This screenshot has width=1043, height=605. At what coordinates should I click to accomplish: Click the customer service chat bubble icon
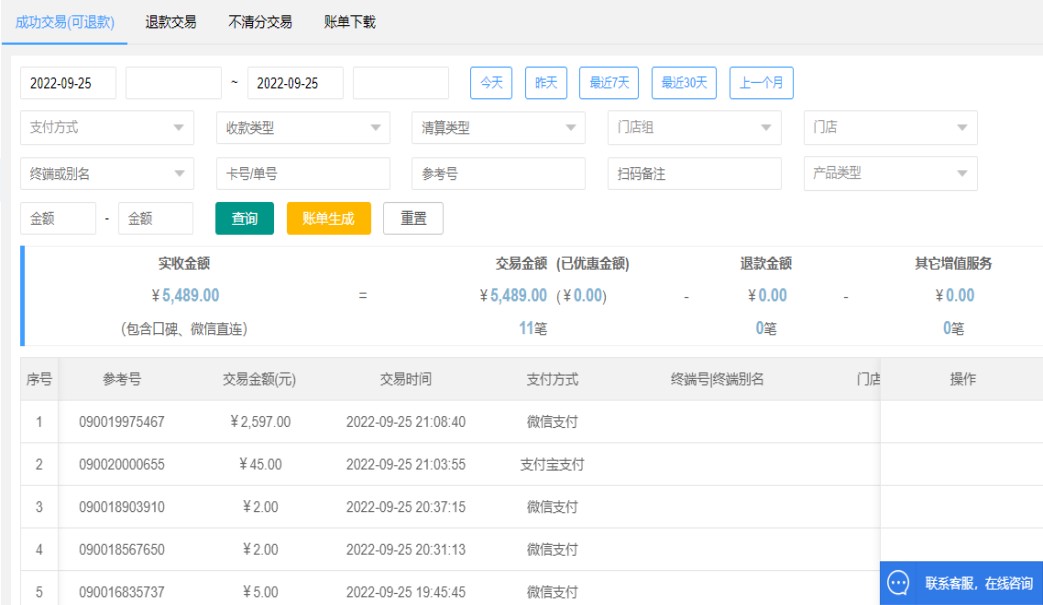898,583
